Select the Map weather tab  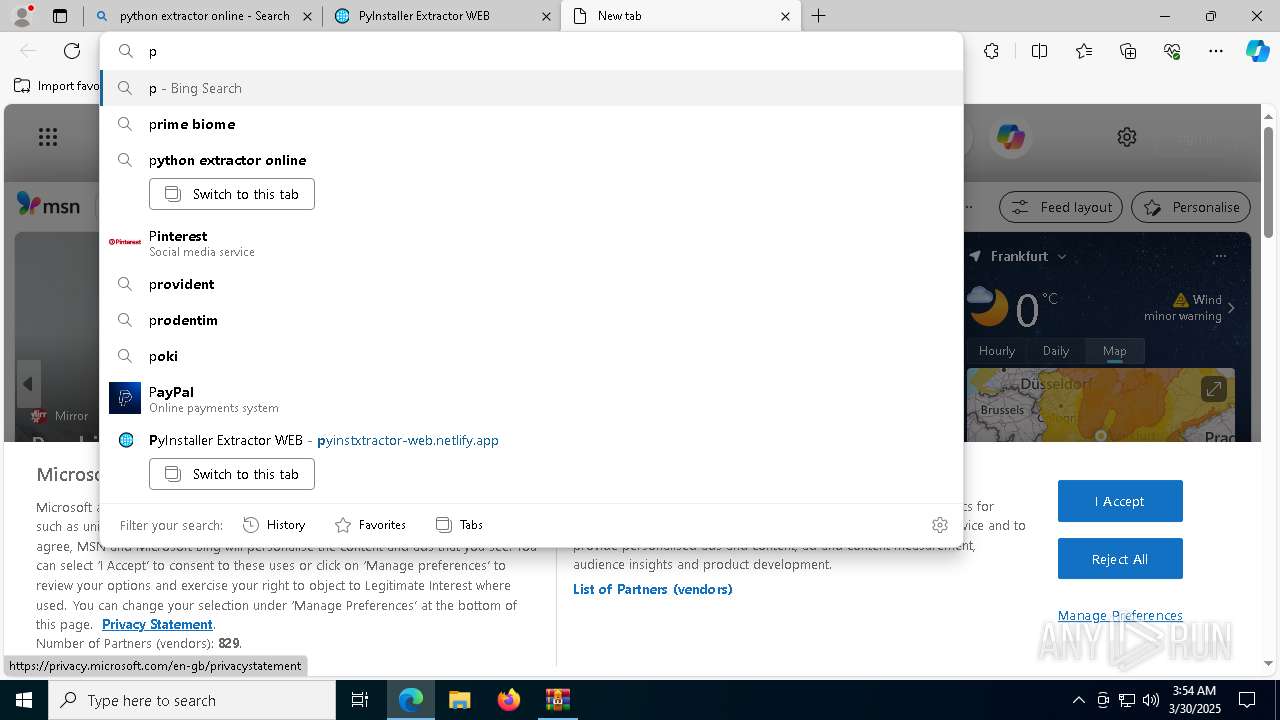click(x=1114, y=351)
